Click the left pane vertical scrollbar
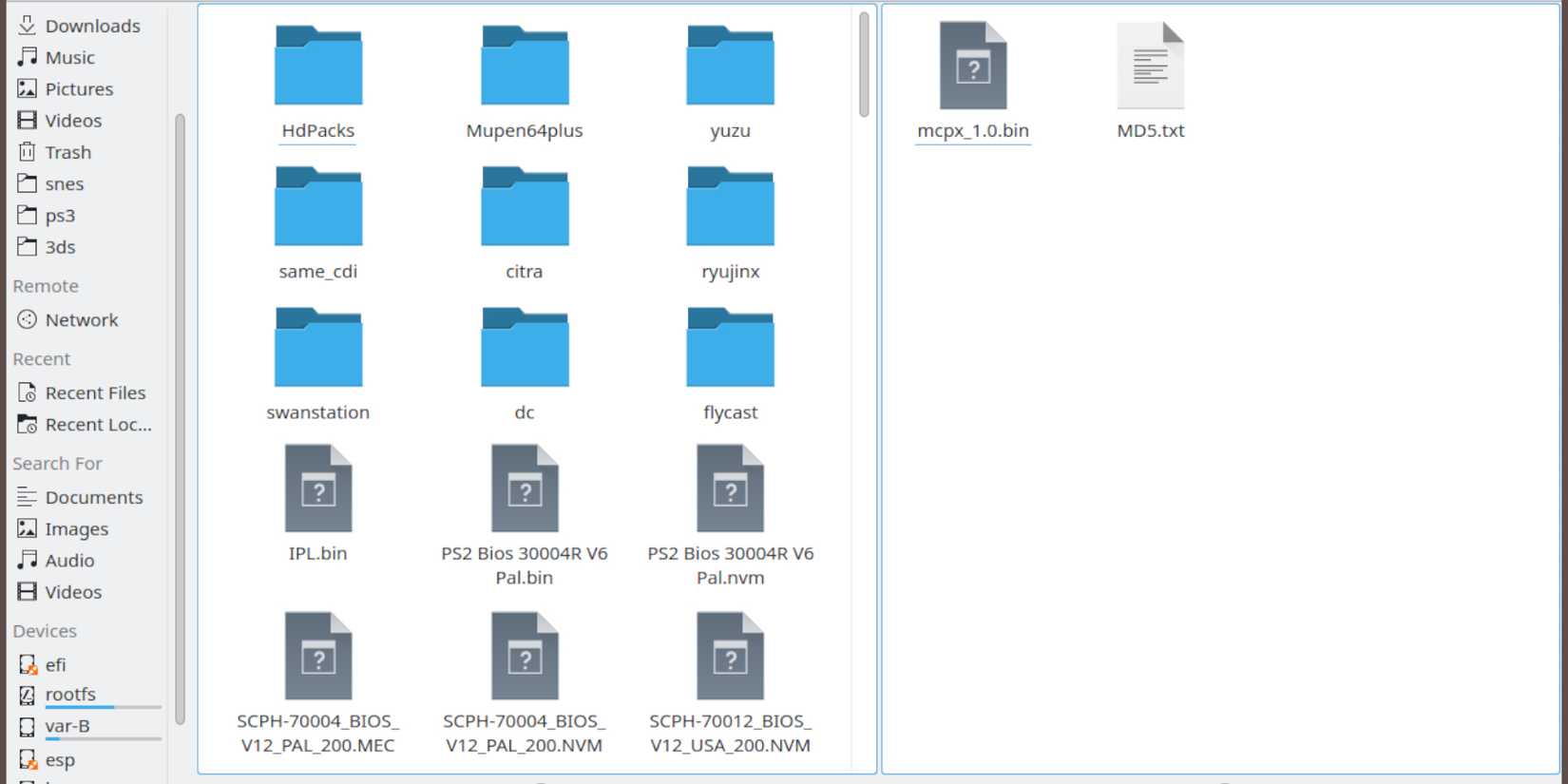 pos(864,65)
